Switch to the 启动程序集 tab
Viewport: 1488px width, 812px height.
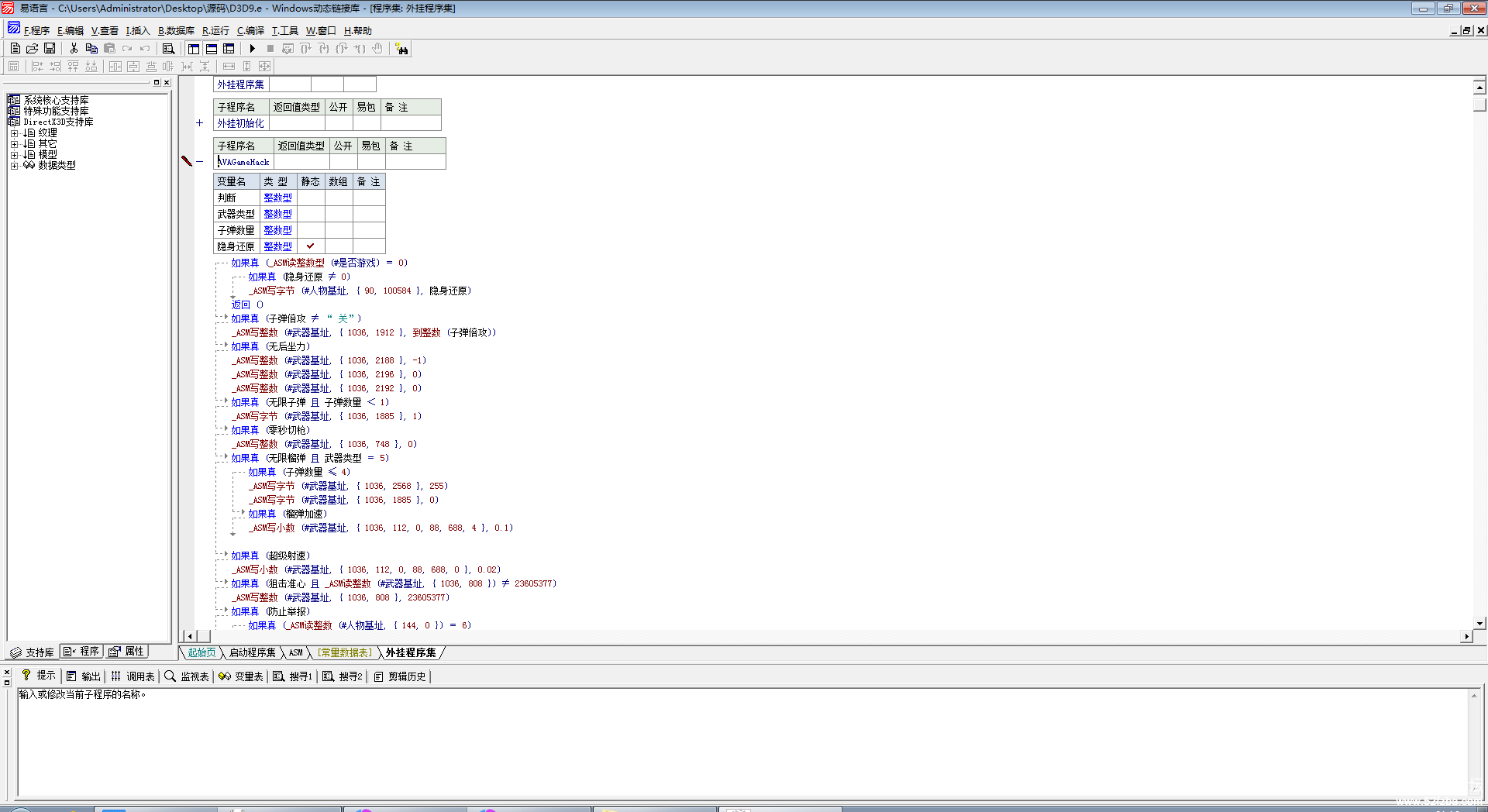point(252,652)
